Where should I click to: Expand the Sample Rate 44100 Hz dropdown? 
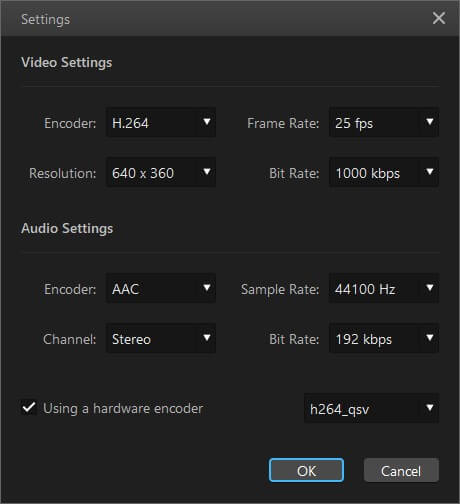point(384,288)
